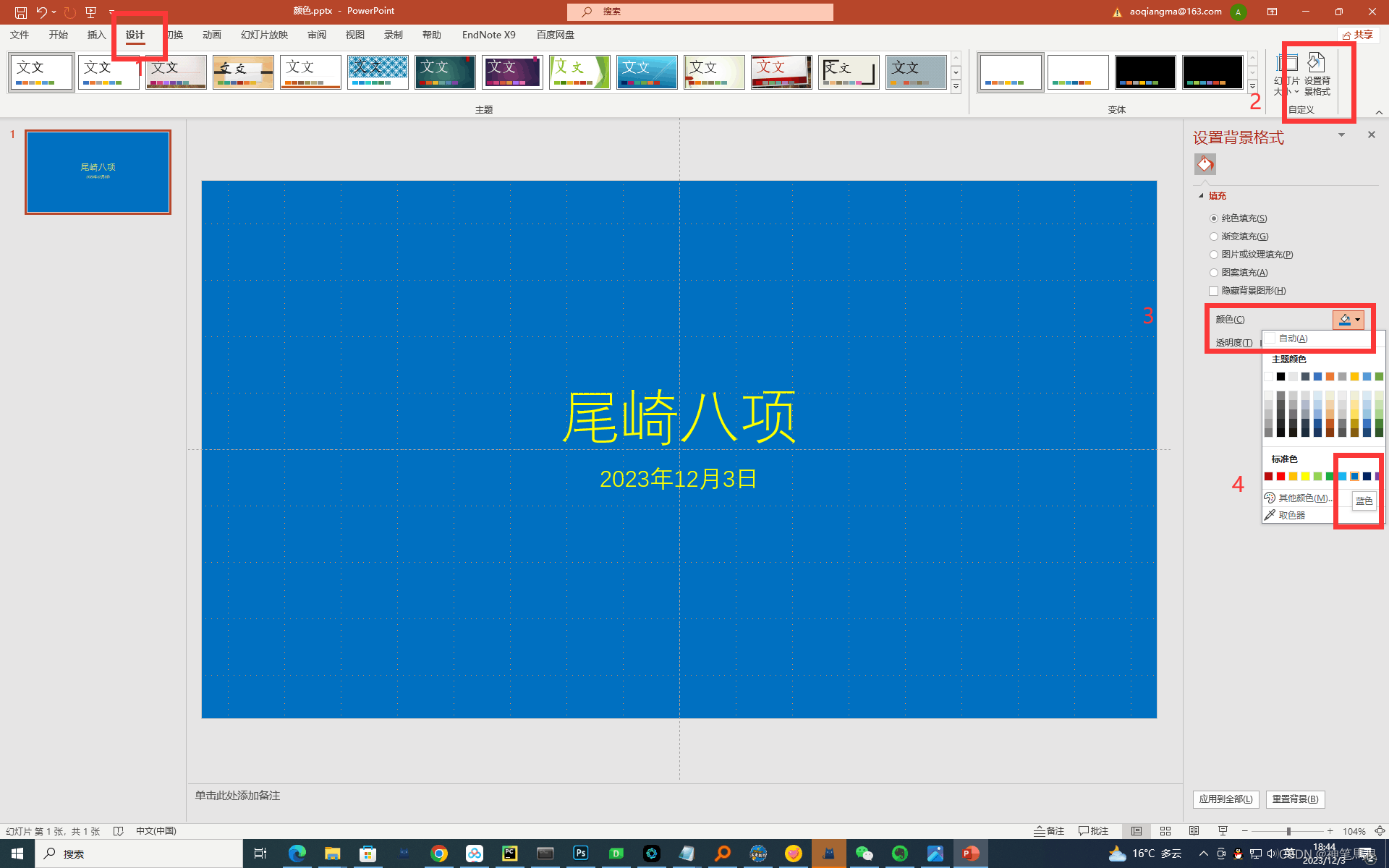Image resolution: width=1389 pixels, height=868 pixels.
Task: Open the fill color bucket dropdown button
Action: [x=1348, y=319]
